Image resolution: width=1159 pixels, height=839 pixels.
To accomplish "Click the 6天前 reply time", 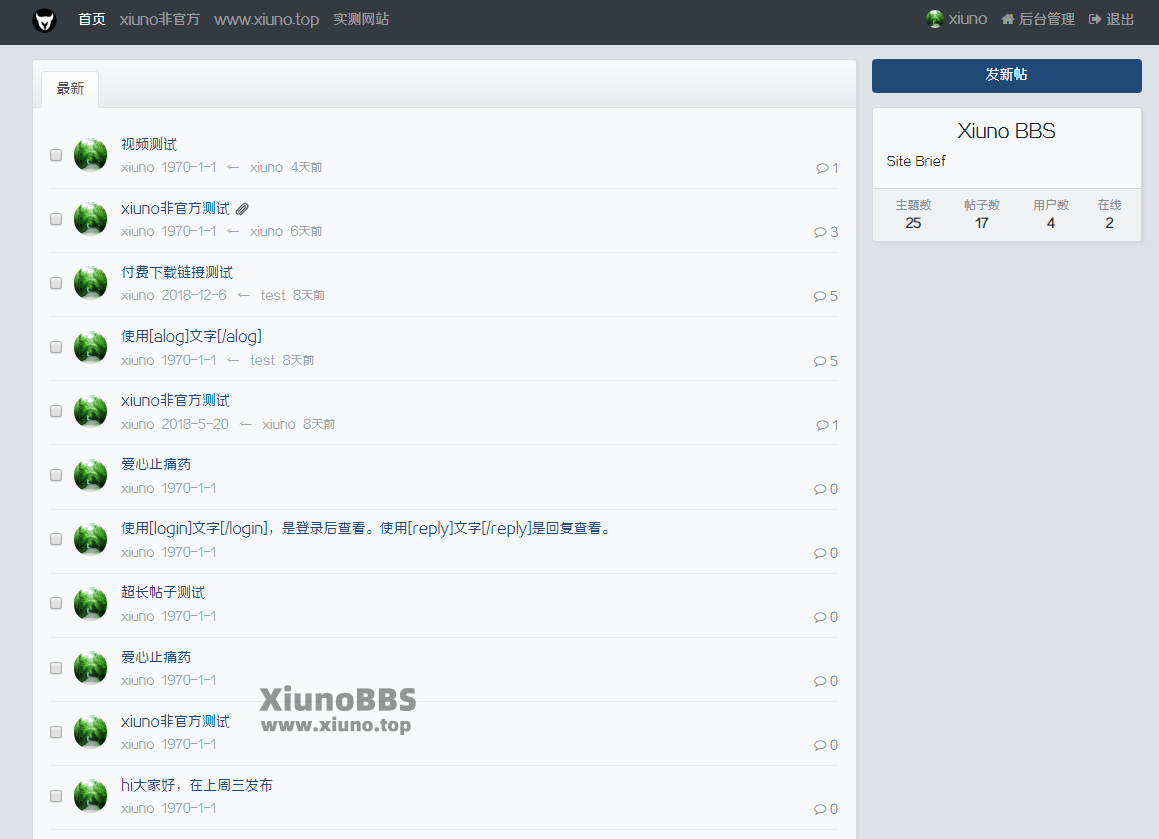I will click(x=306, y=231).
